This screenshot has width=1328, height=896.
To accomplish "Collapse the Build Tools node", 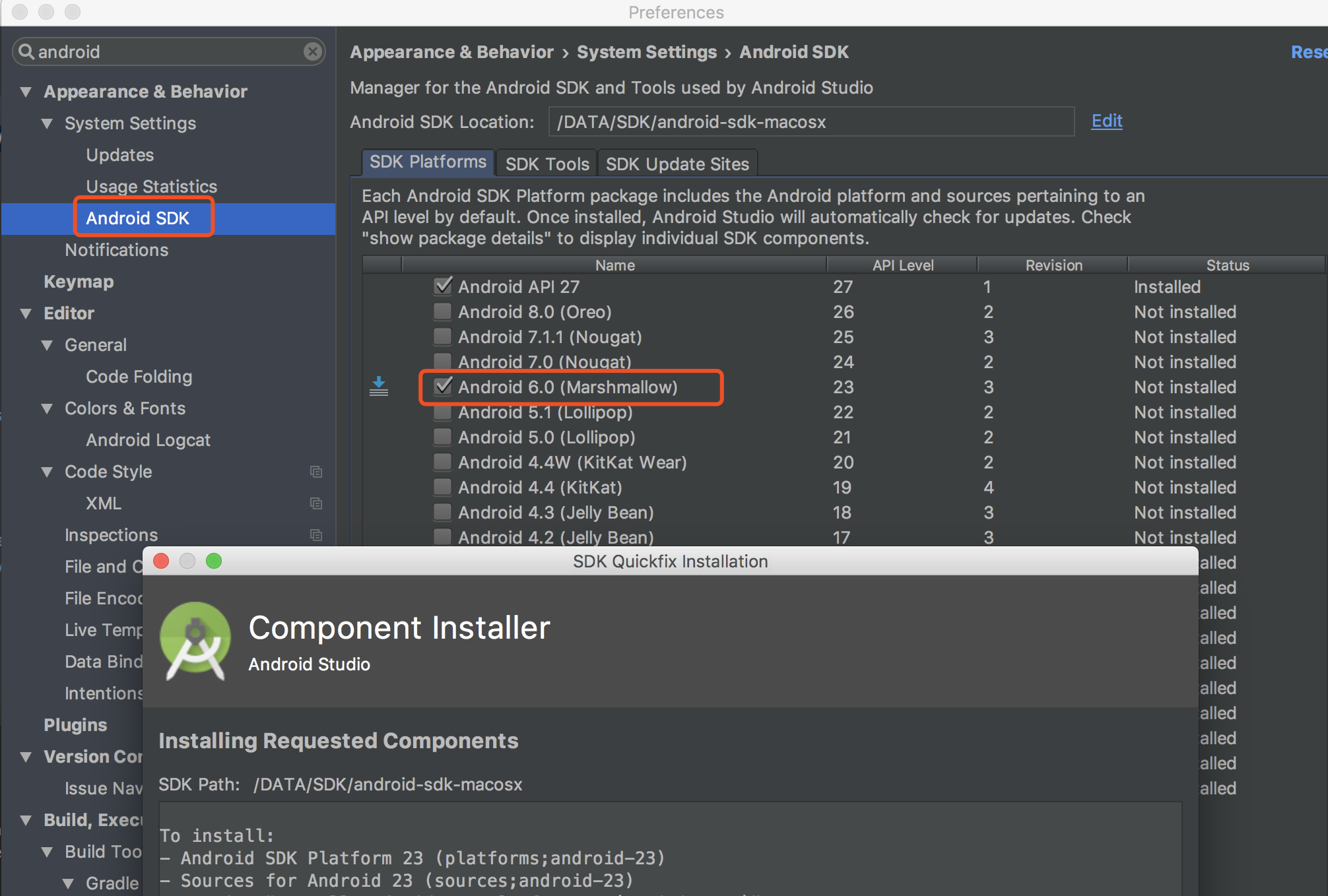I will (47, 852).
